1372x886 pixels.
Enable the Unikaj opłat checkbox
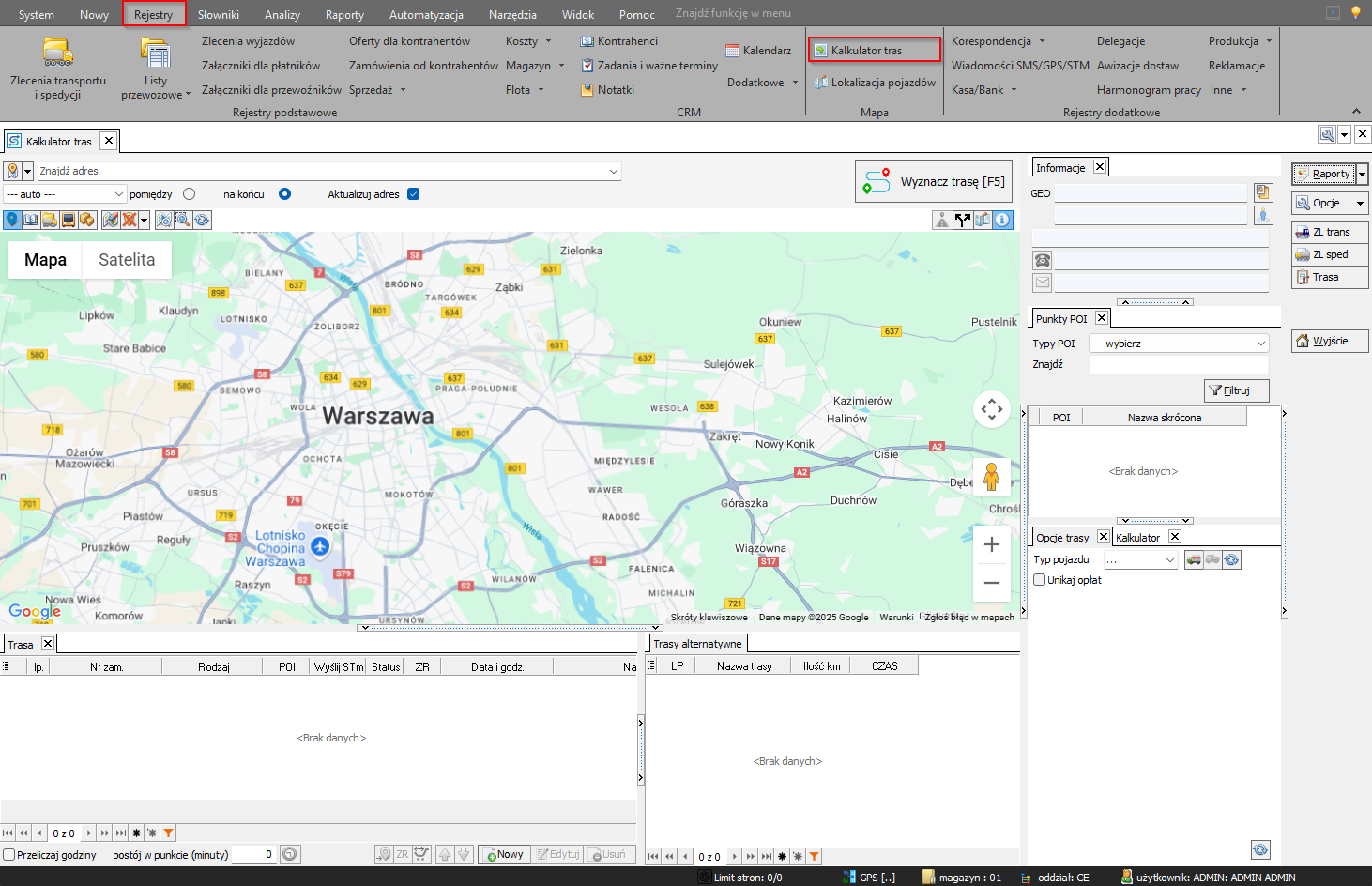click(x=1040, y=580)
